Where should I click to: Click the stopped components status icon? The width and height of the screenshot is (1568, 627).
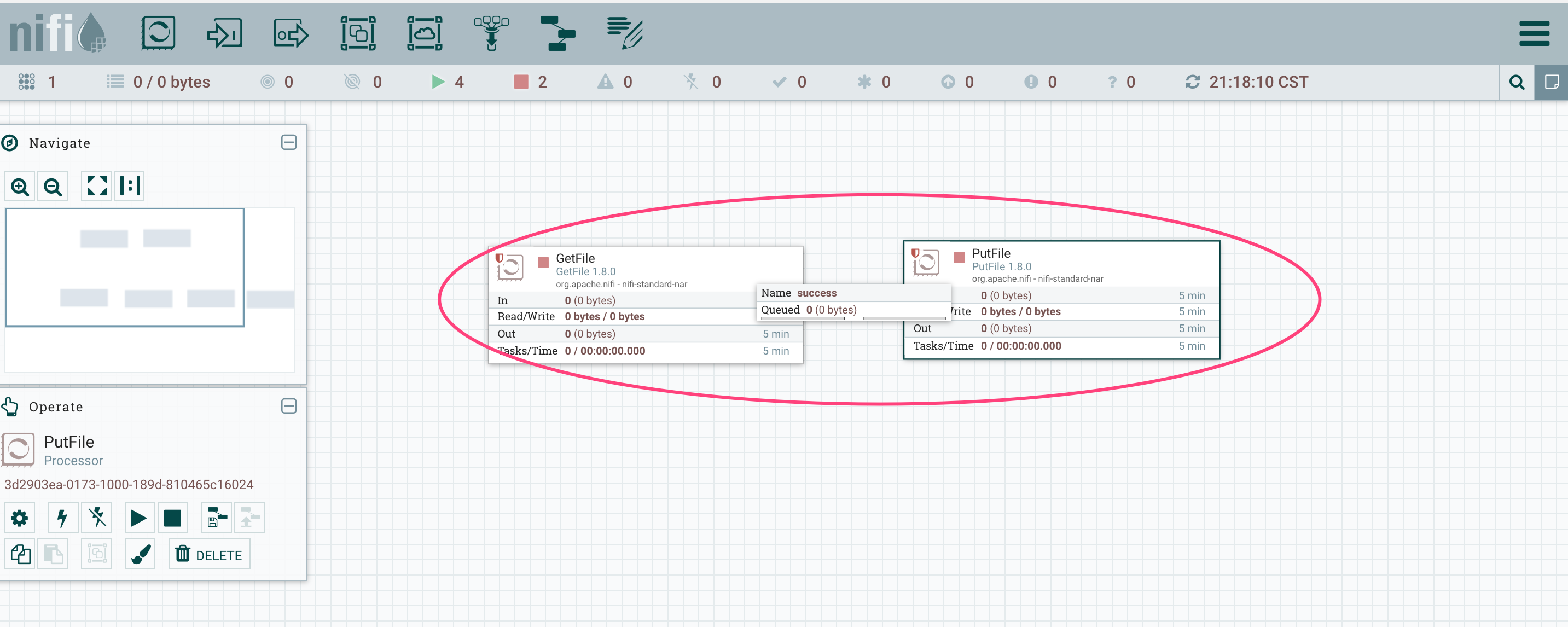[521, 82]
